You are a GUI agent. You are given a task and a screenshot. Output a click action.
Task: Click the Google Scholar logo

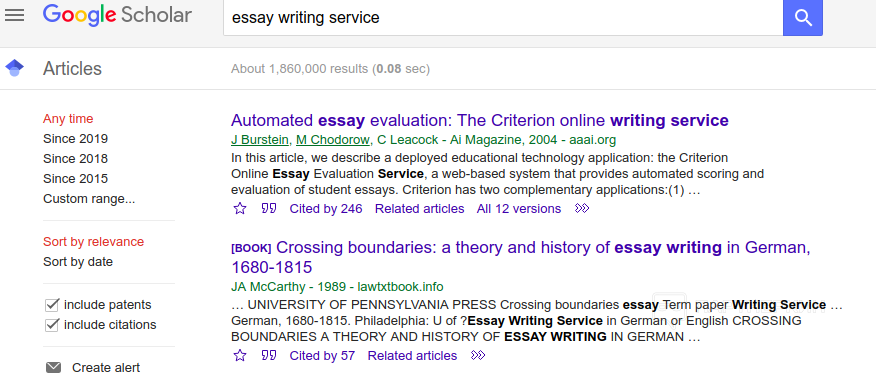click(117, 15)
